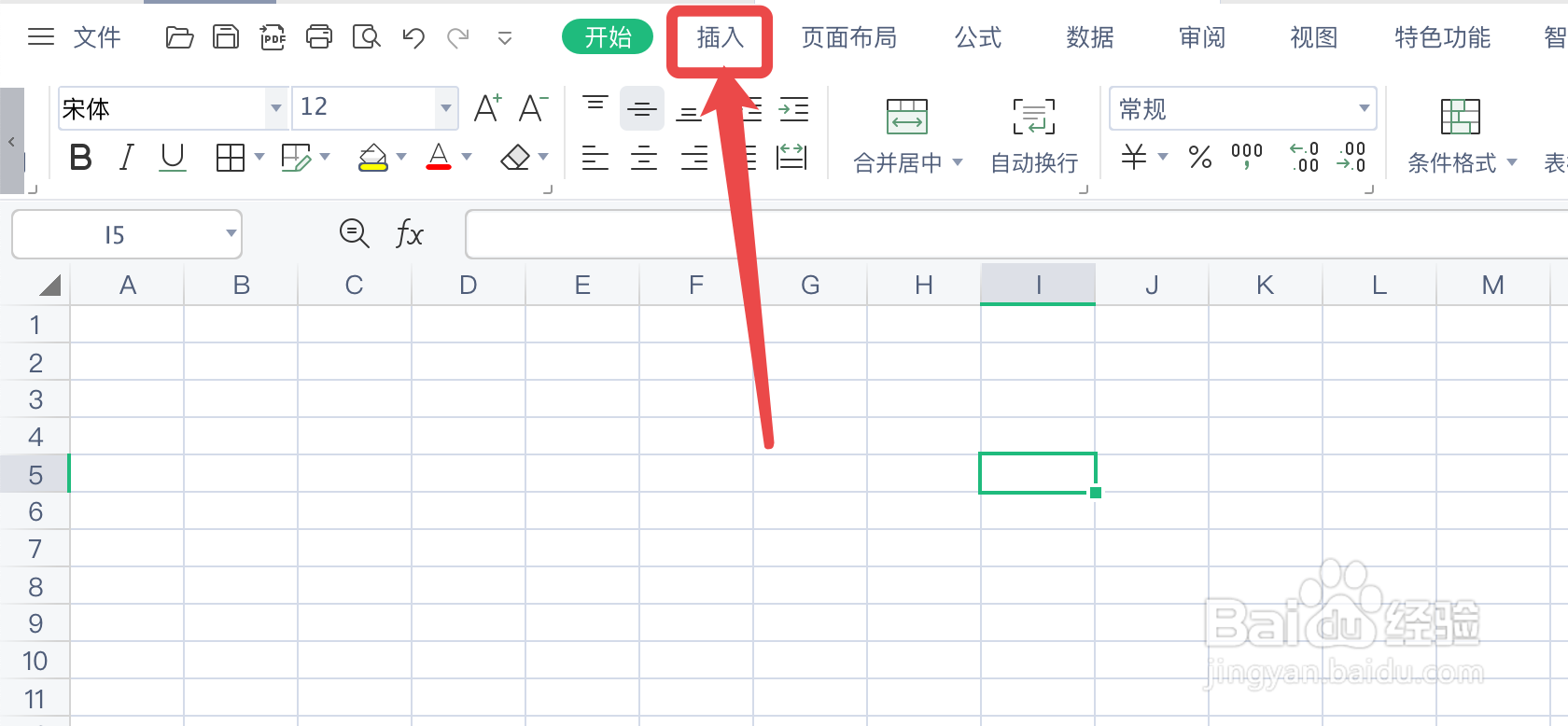Switch to 特色功能 tab
Viewport: 1568px width, 726px height.
(1443, 37)
